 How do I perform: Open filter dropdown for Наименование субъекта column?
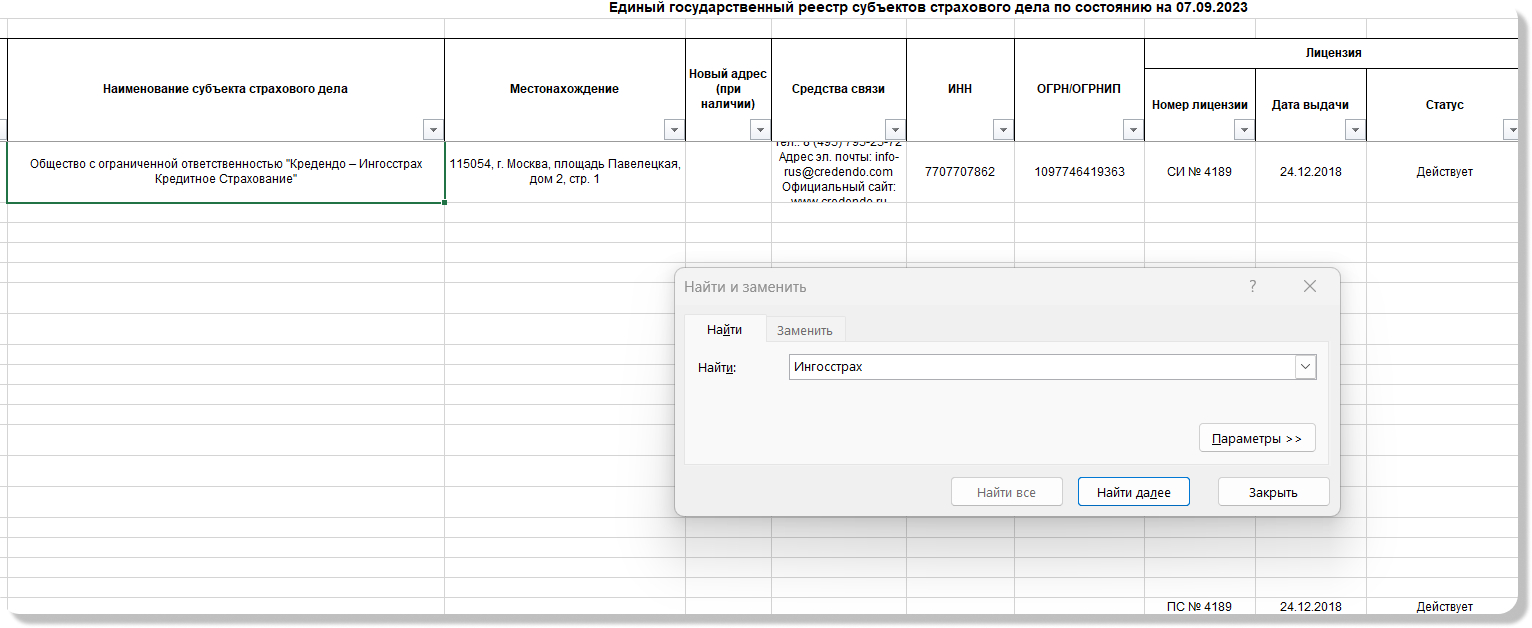click(x=433, y=130)
